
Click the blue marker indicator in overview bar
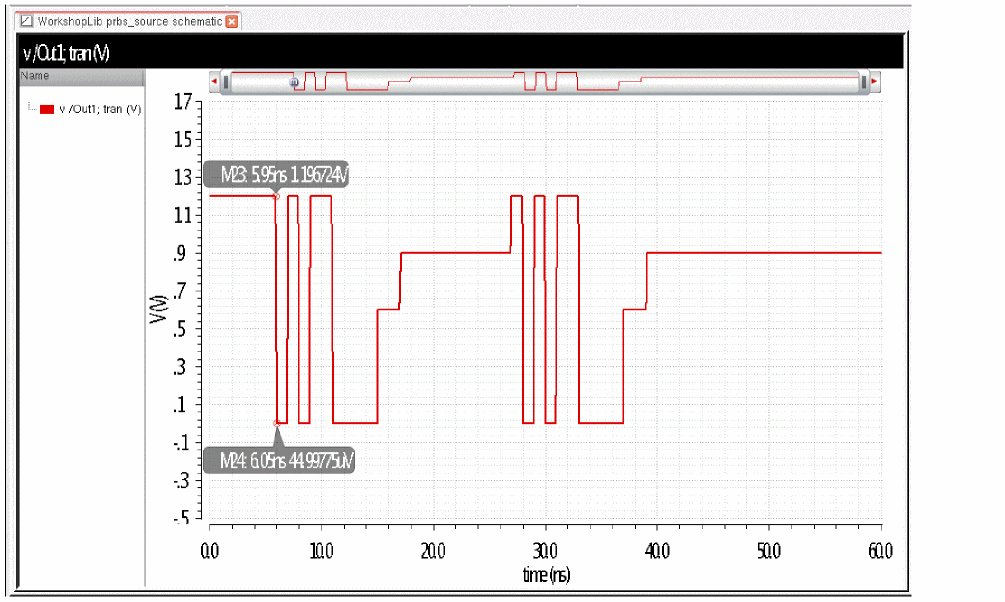click(x=294, y=82)
